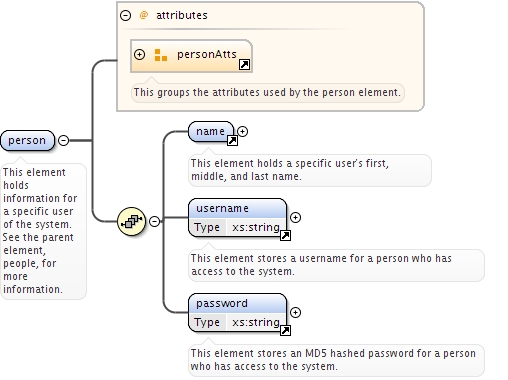The width and height of the screenshot is (508, 380).
Task: Follow the password reference arrow icon
Action: click(x=285, y=330)
